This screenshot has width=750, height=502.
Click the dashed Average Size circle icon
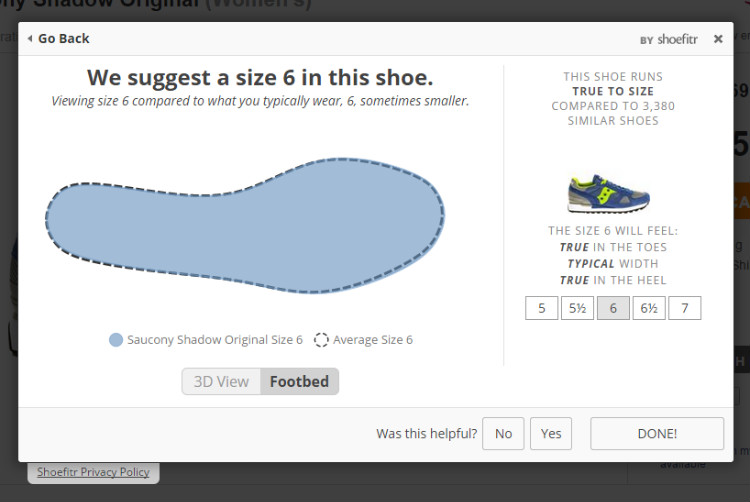click(x=321, y=340)
